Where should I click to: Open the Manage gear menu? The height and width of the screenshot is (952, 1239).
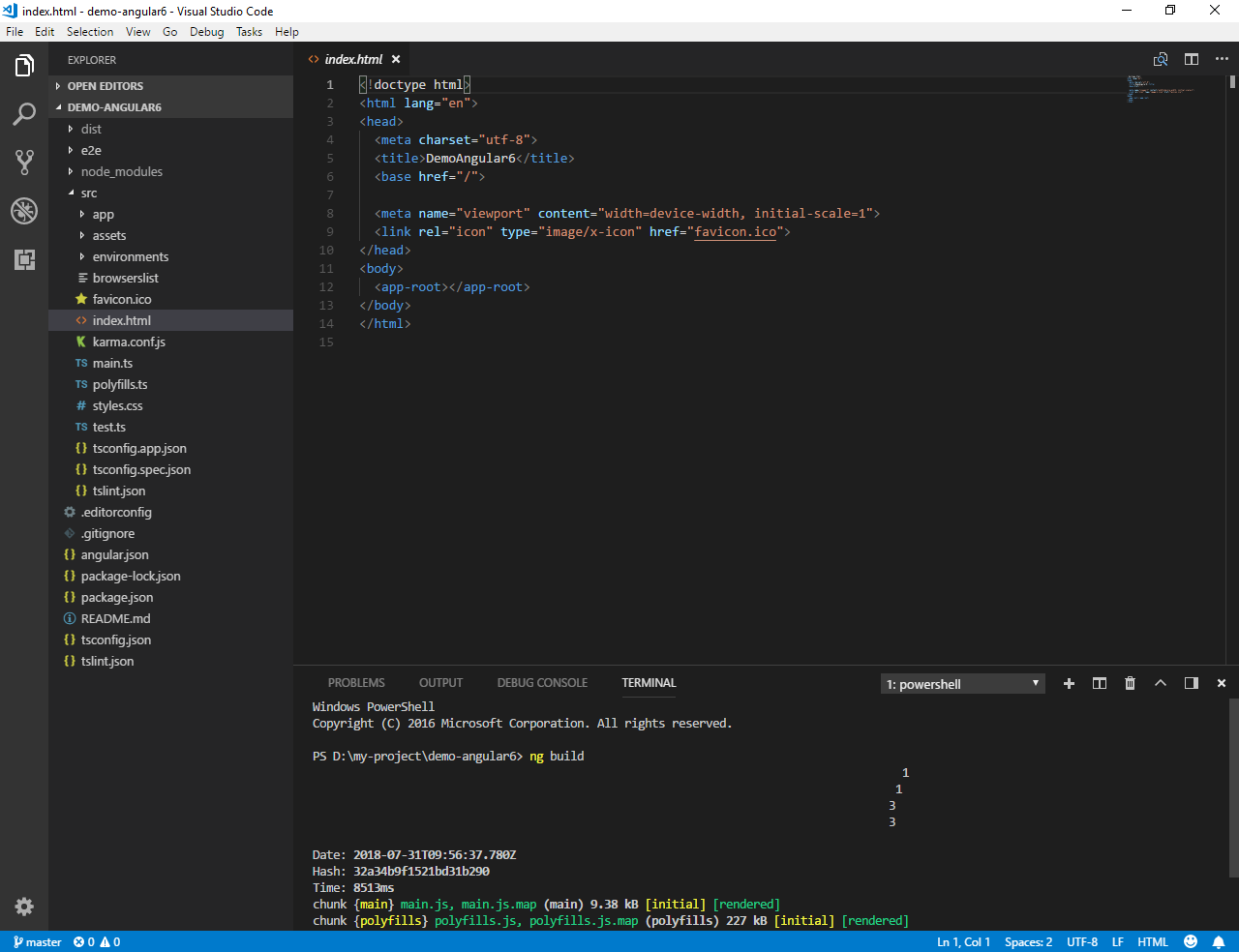(x=24, y=907)
